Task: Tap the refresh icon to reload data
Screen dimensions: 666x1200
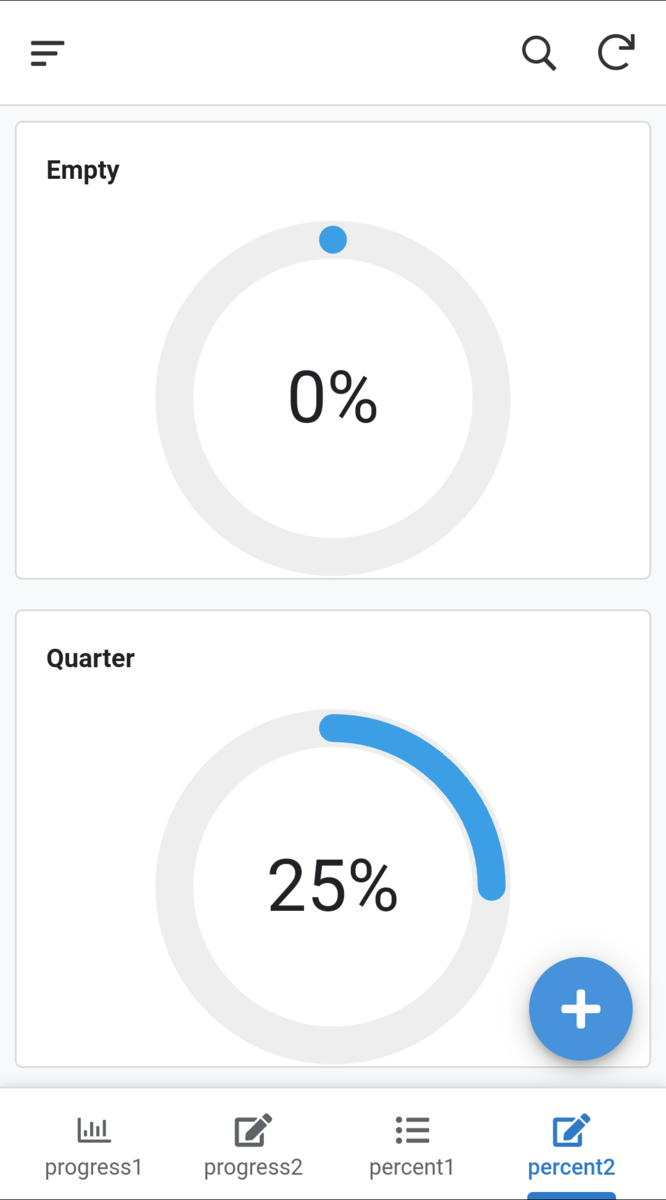Action: [616, 53]
